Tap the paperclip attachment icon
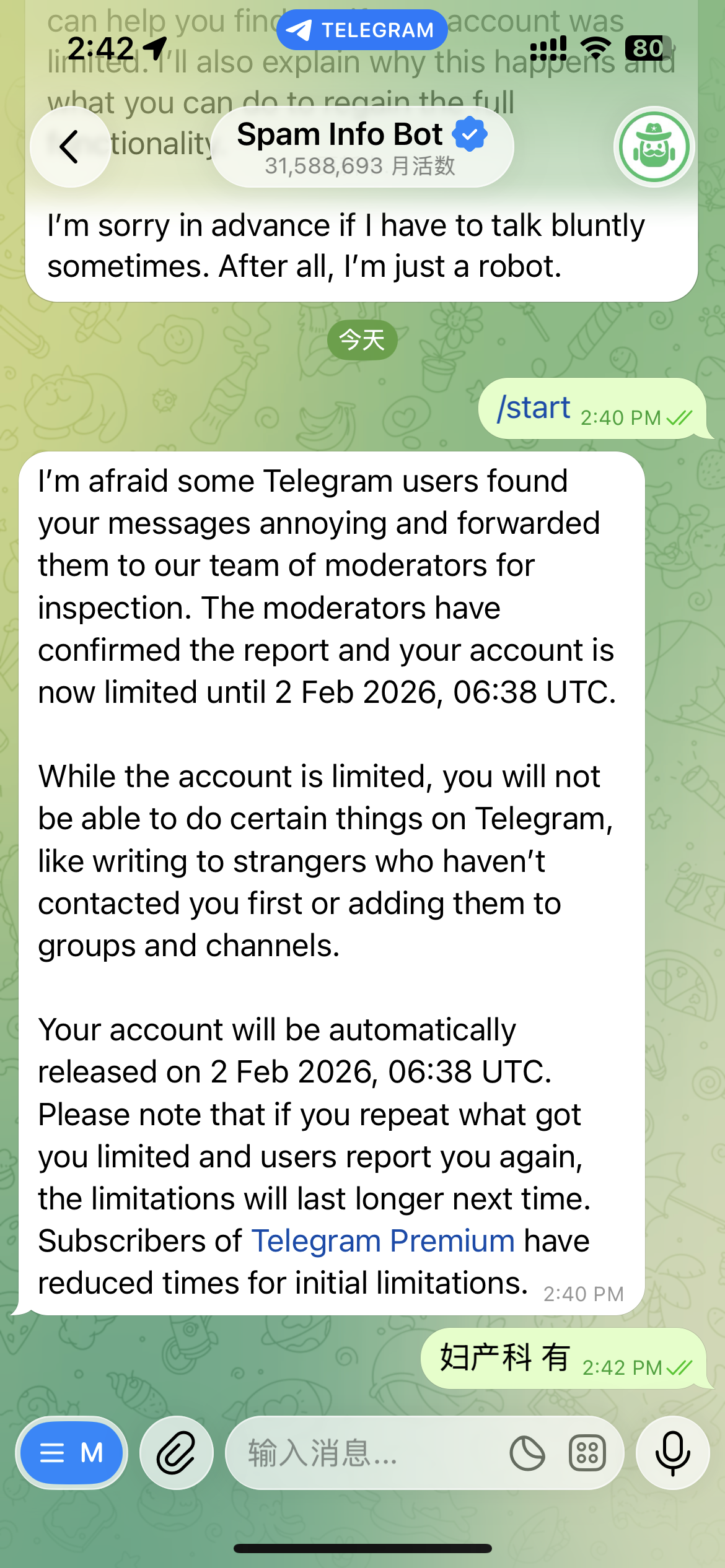 pos(177,1452)
